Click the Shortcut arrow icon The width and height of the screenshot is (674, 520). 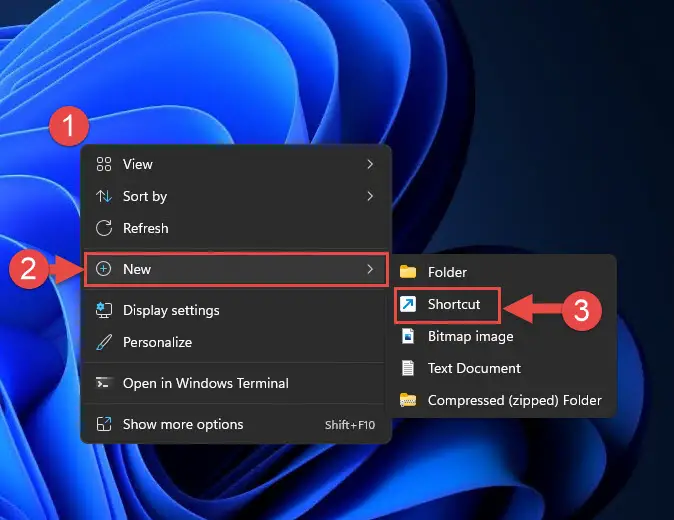[x=408, y=304]
